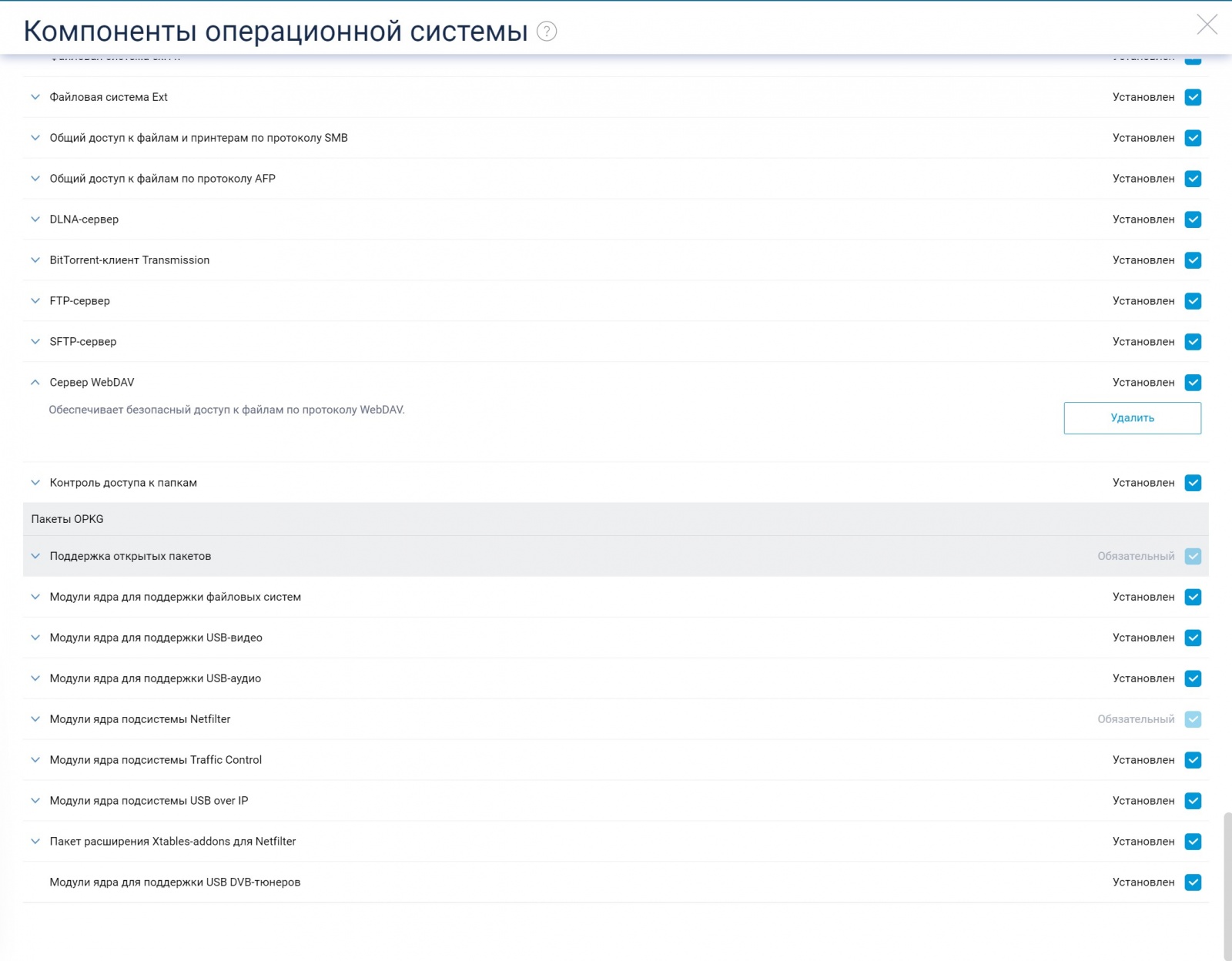
Task: Uncheck DLNA-сервер checkbox
Action: [1193, 220]
